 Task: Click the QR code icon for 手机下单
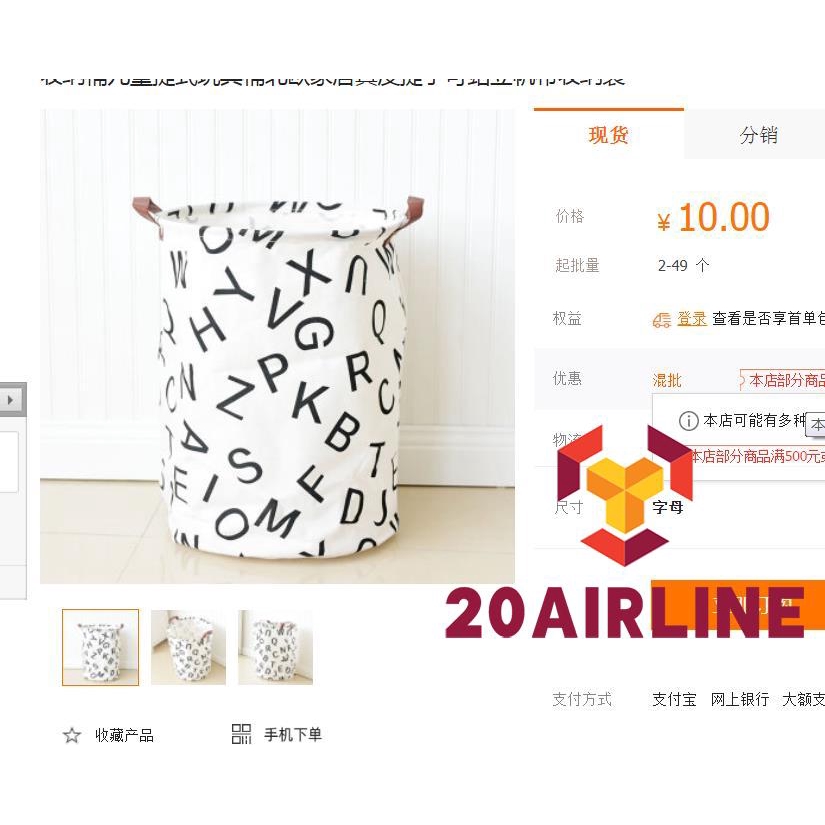tap(242, 734)
